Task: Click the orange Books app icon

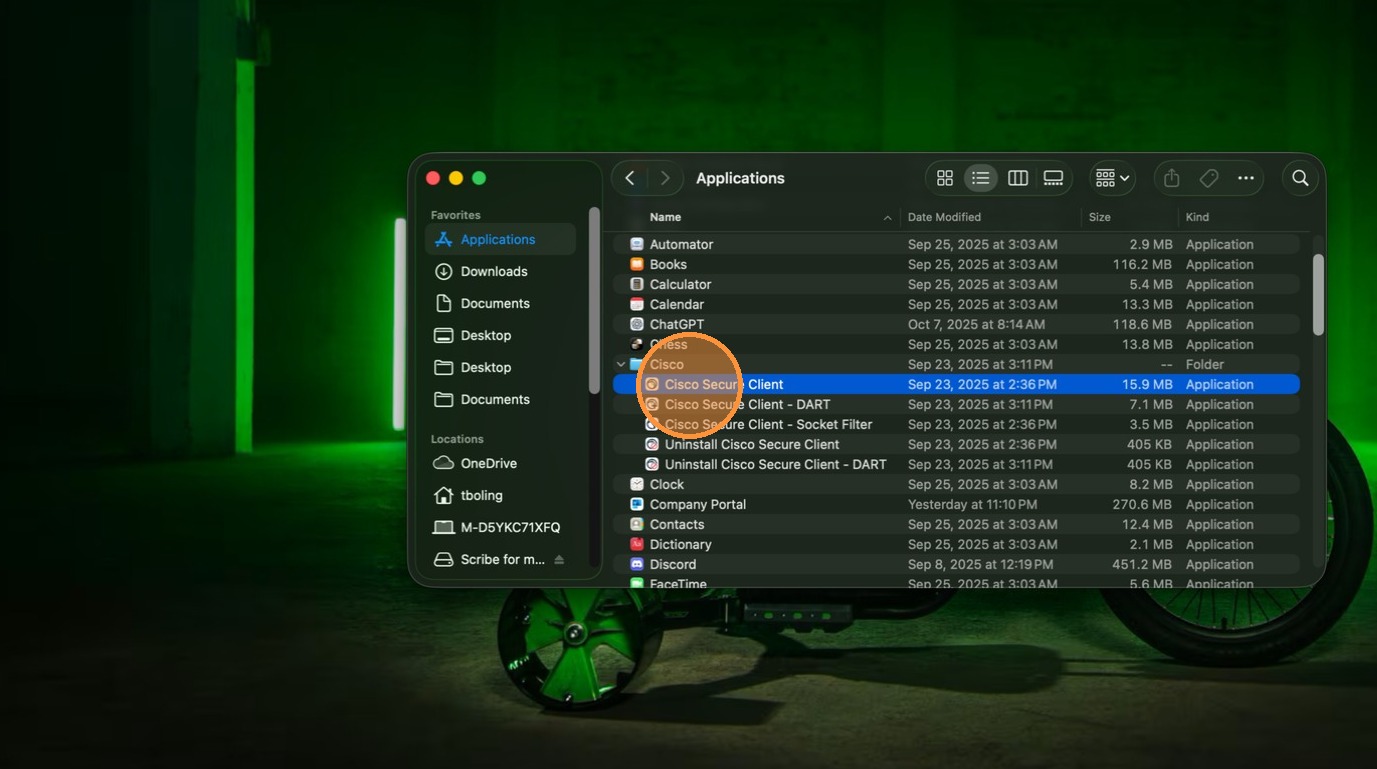Action: pos(637,264)
